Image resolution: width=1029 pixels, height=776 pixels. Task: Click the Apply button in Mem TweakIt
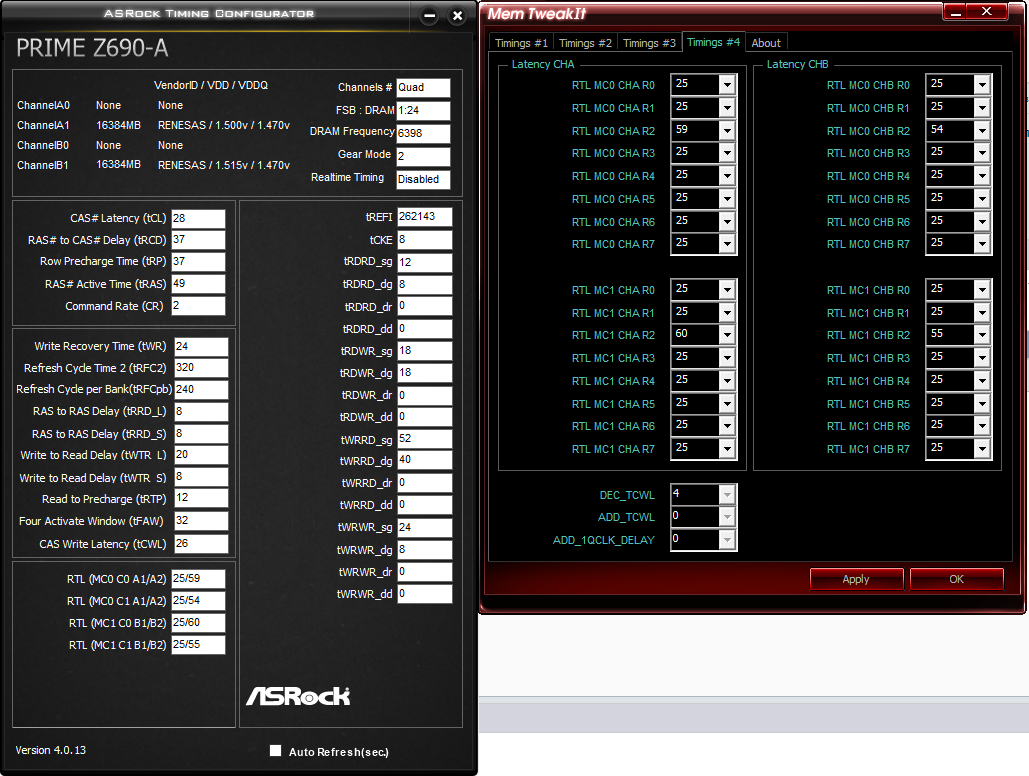[856, 579]
